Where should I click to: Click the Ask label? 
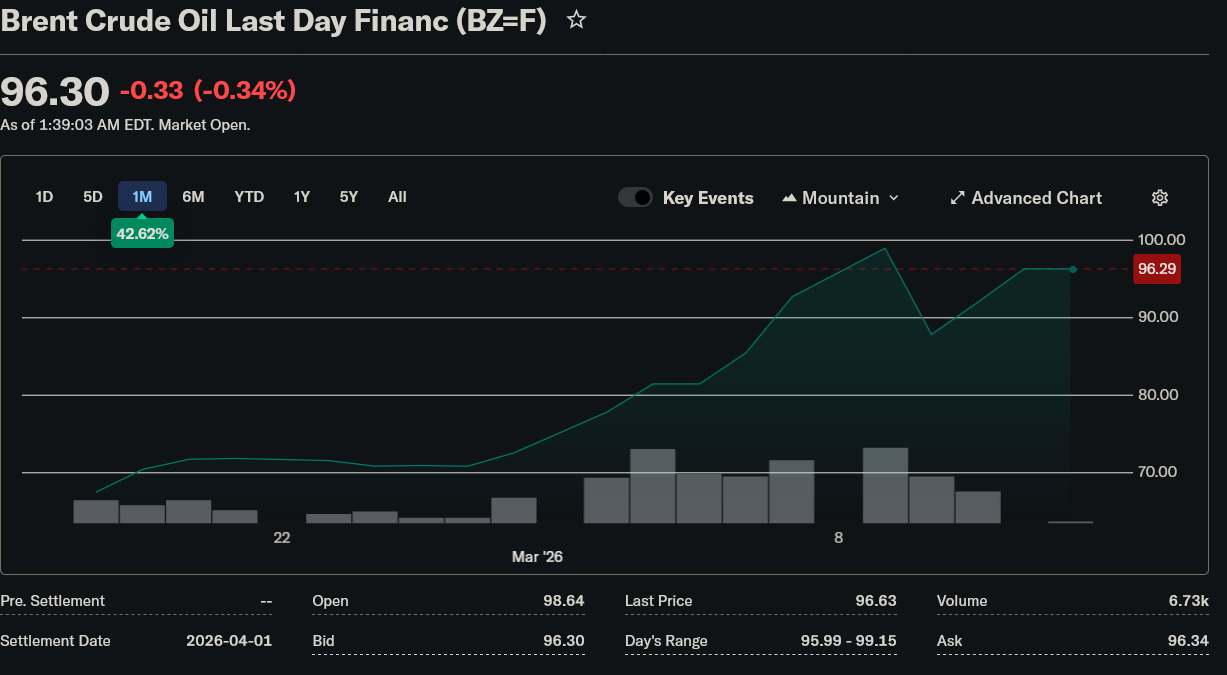(949, 641)
